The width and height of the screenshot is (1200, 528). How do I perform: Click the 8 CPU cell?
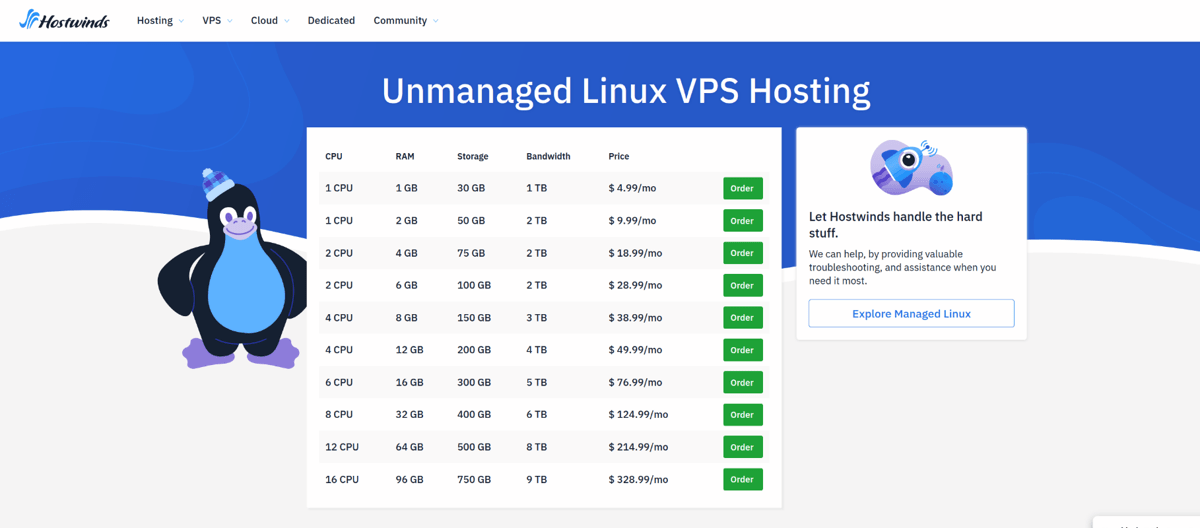pyautogui.click(x=339, y=414)
